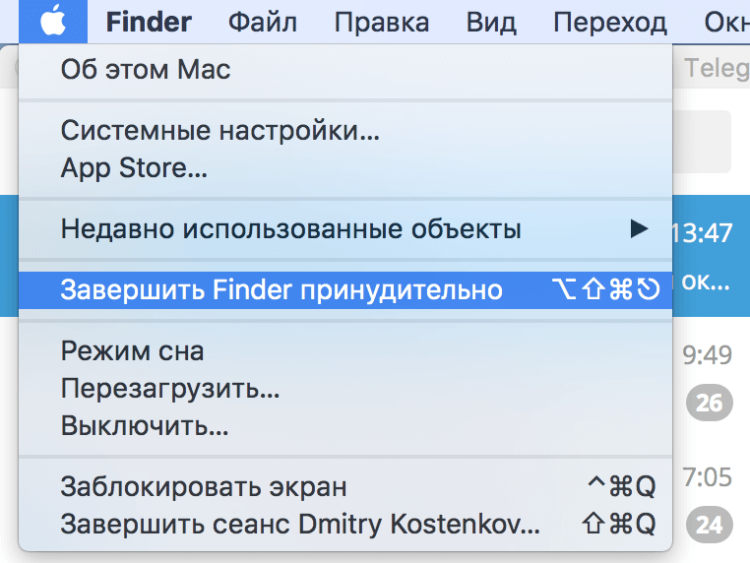The height and width of the screenshot is (563, 750).
Task: Open the Finder menu in the menu bar
Action: (x=149, y=22)
